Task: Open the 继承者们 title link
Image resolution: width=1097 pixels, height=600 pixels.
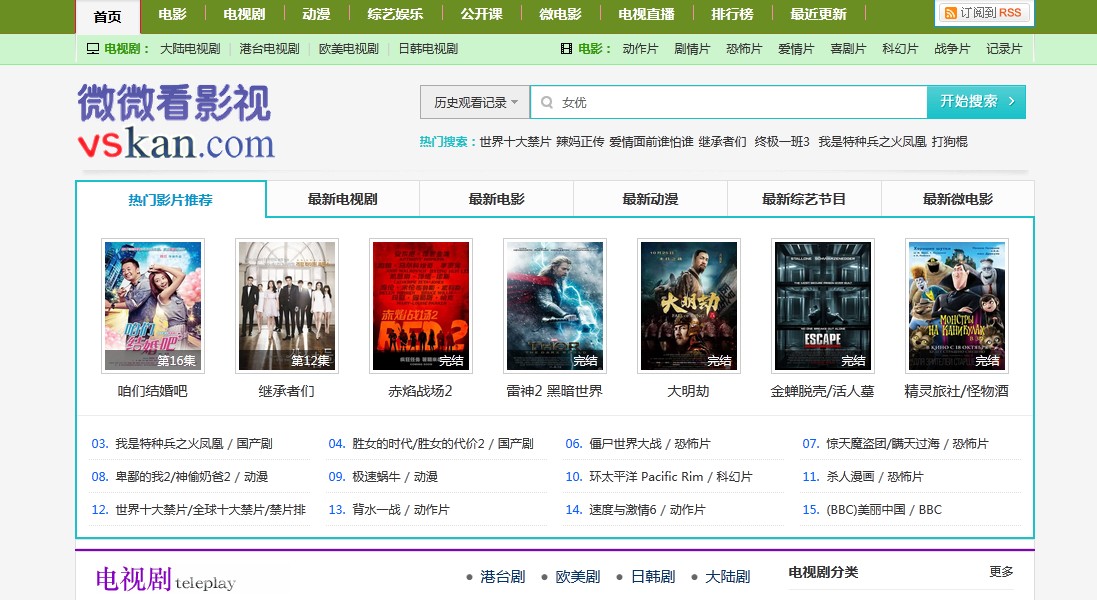Action: 287,391
